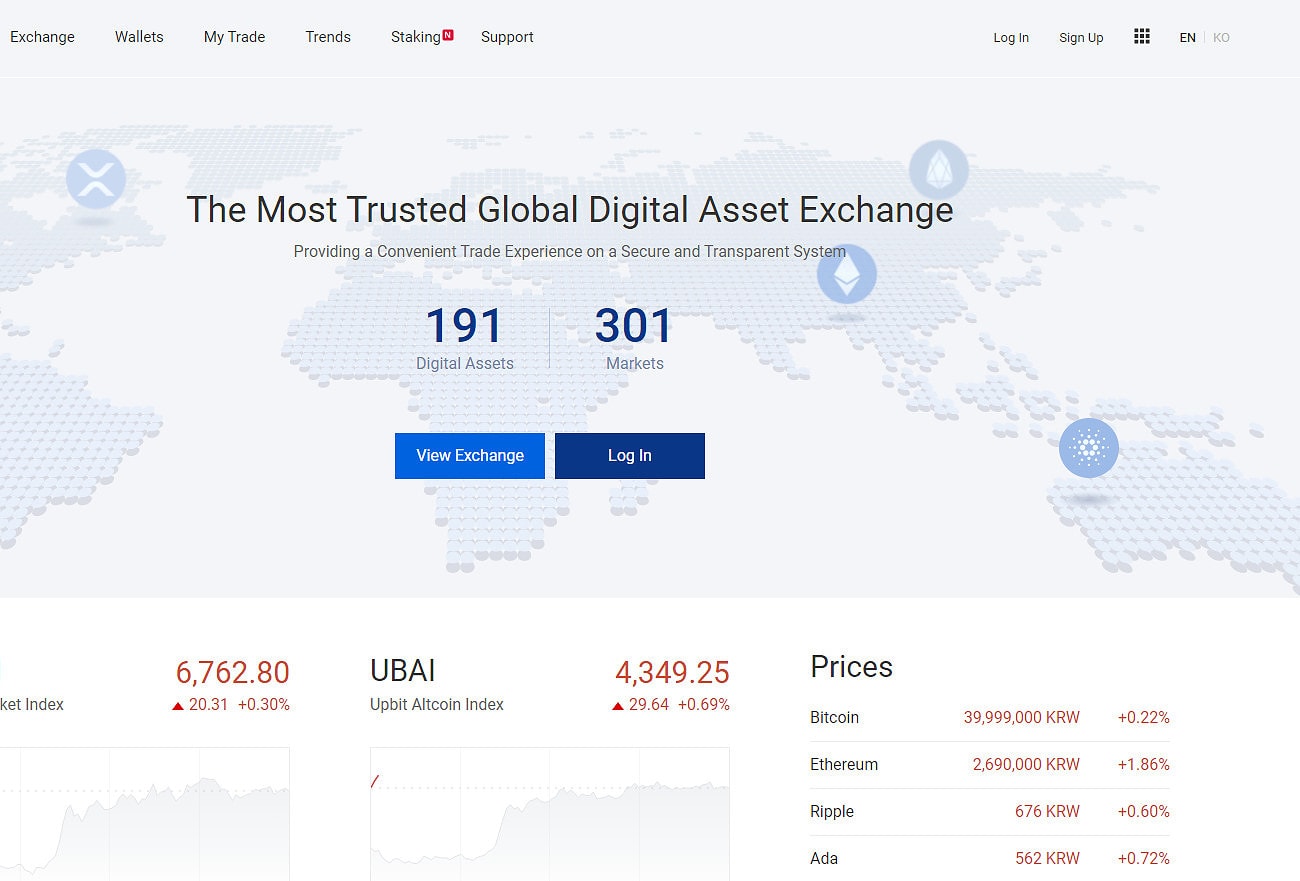
Task: Open the Wallets menu
Action: [x=139, y=37]
